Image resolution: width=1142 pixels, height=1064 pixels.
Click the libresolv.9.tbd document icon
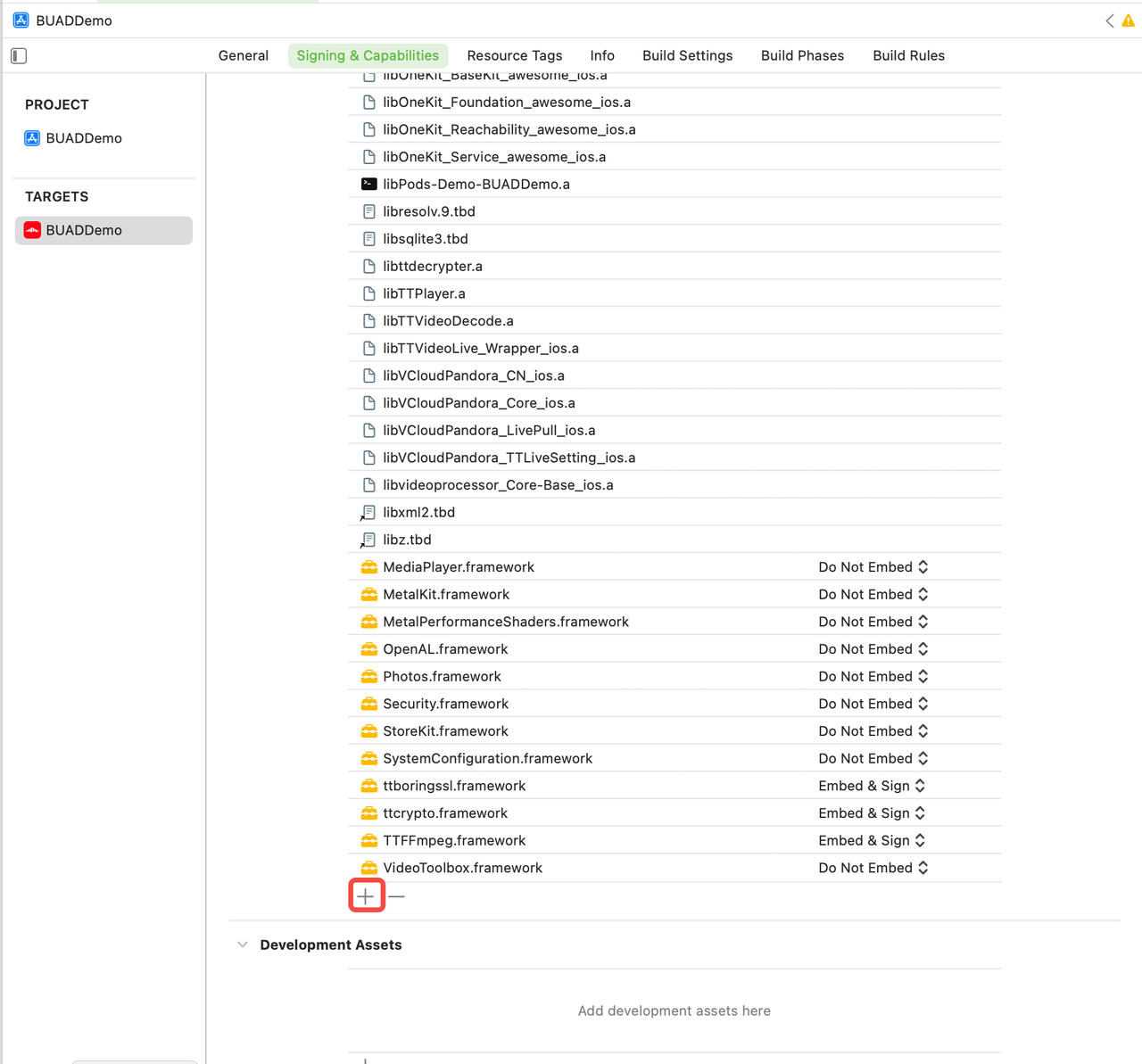click(x=368, y=211)
